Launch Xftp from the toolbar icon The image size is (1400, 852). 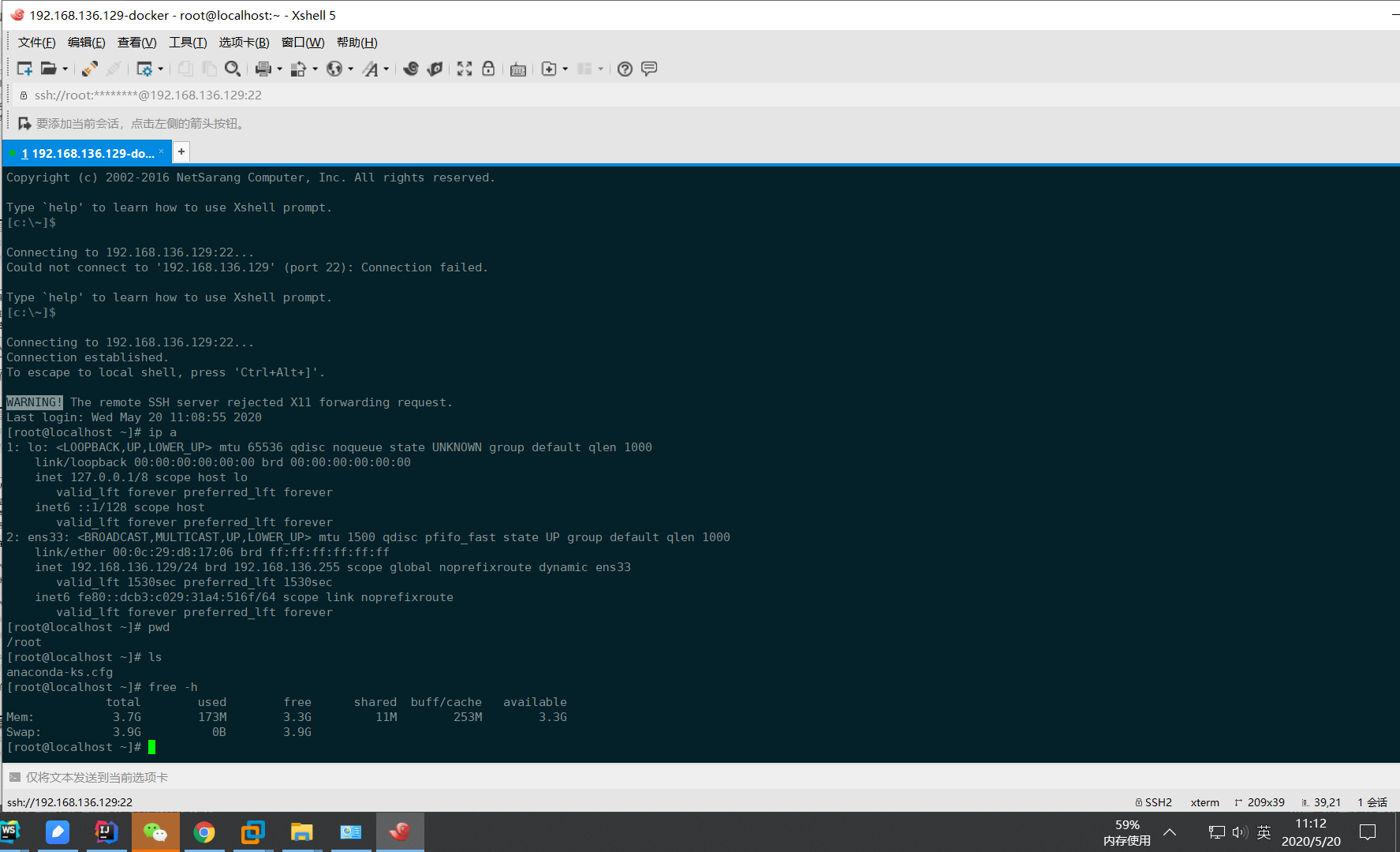(x=411, y=69)
